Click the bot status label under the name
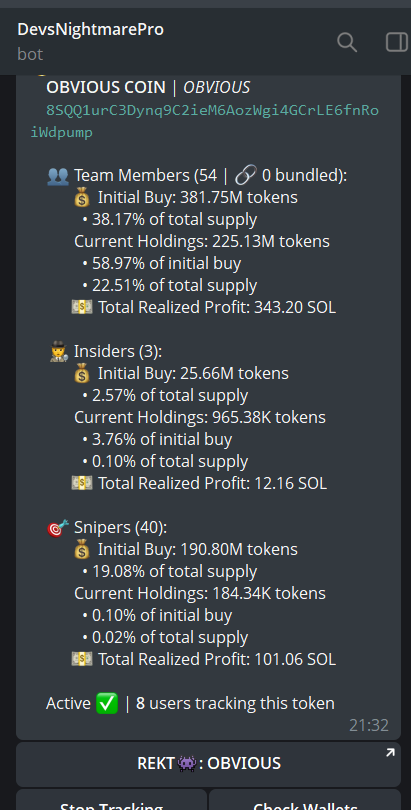Screen dimensions: 411x810 tap(30, 54)
